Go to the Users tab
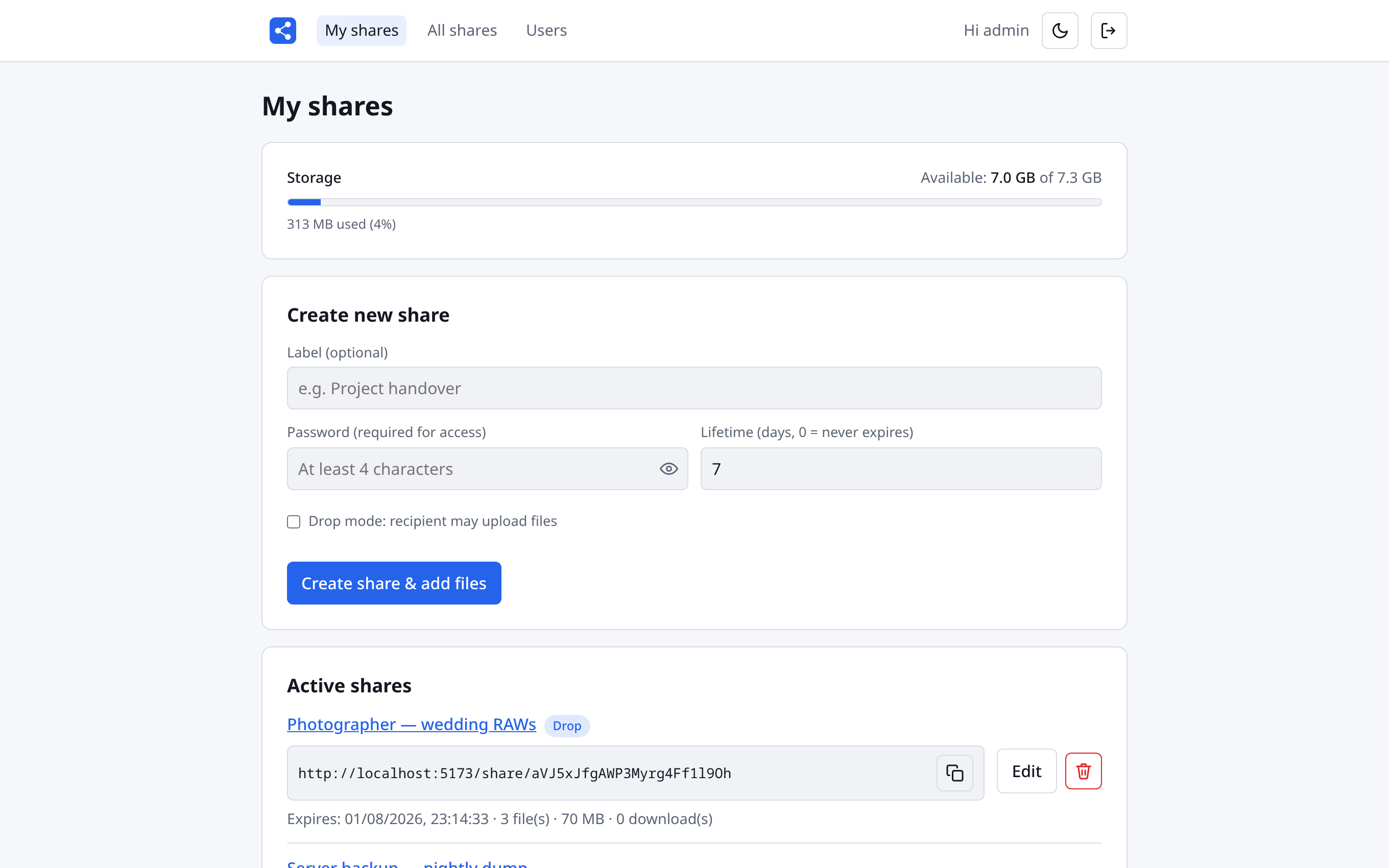1389x868 pixels. point(546,31)
